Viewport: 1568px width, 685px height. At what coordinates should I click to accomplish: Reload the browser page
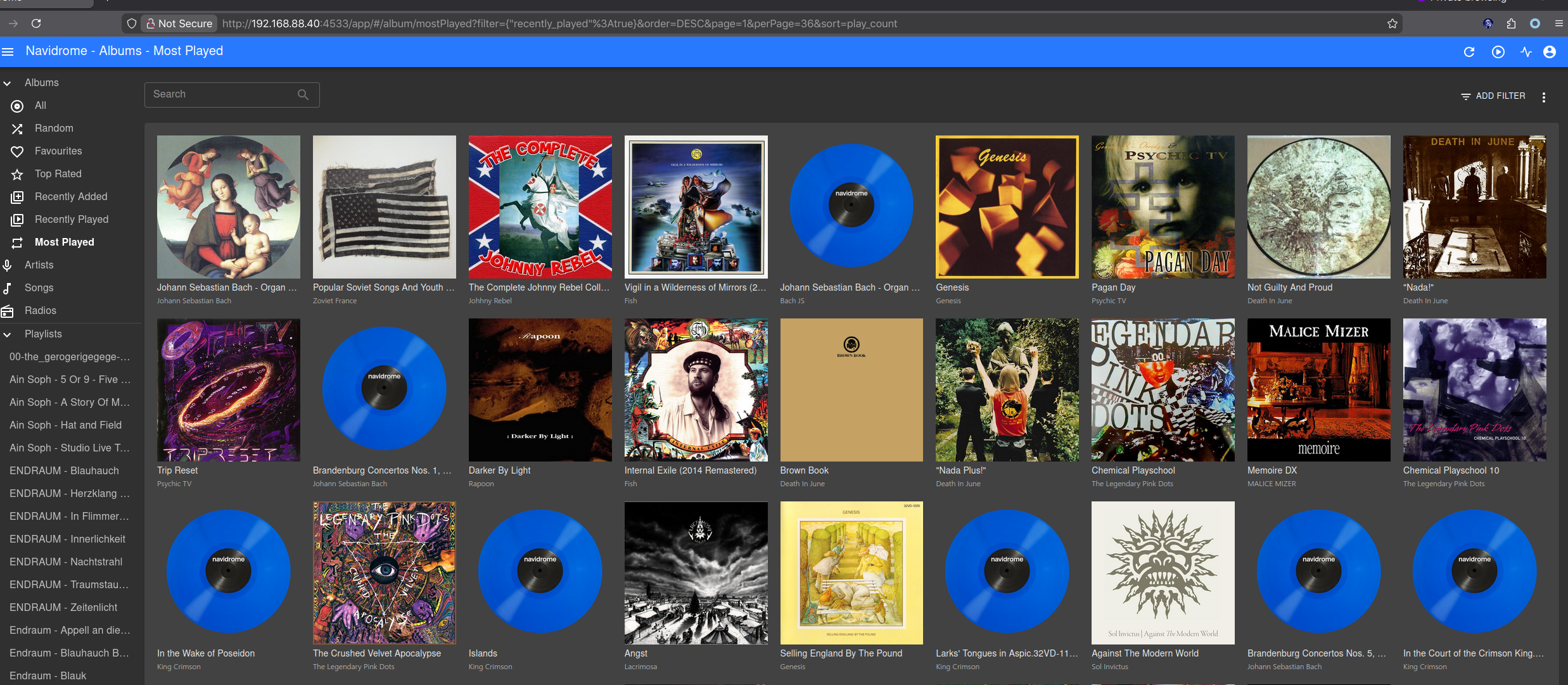point(36,23)
